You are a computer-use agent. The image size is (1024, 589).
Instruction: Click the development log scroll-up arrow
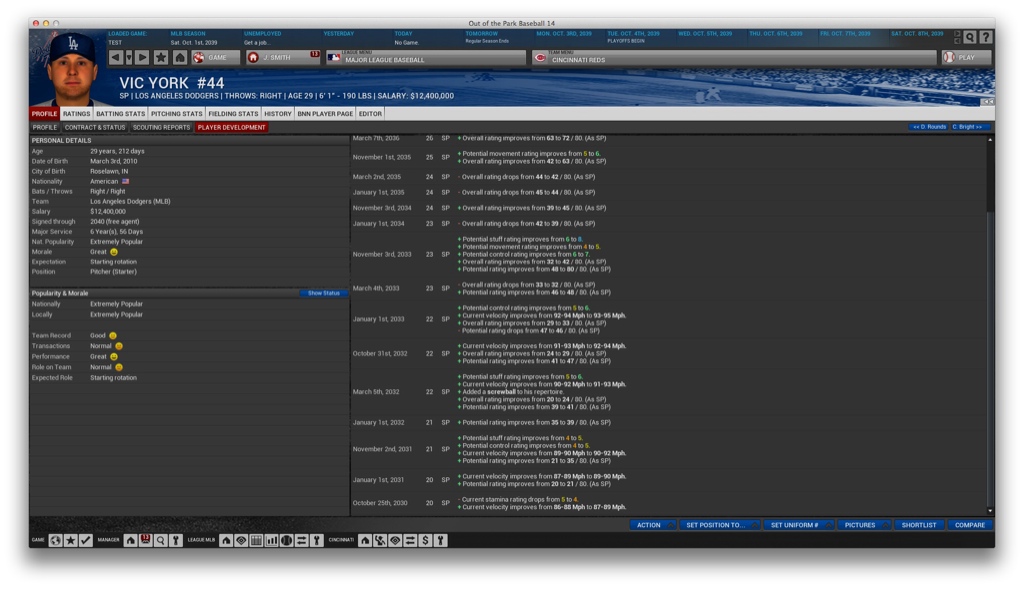click(x=990, y=140)
